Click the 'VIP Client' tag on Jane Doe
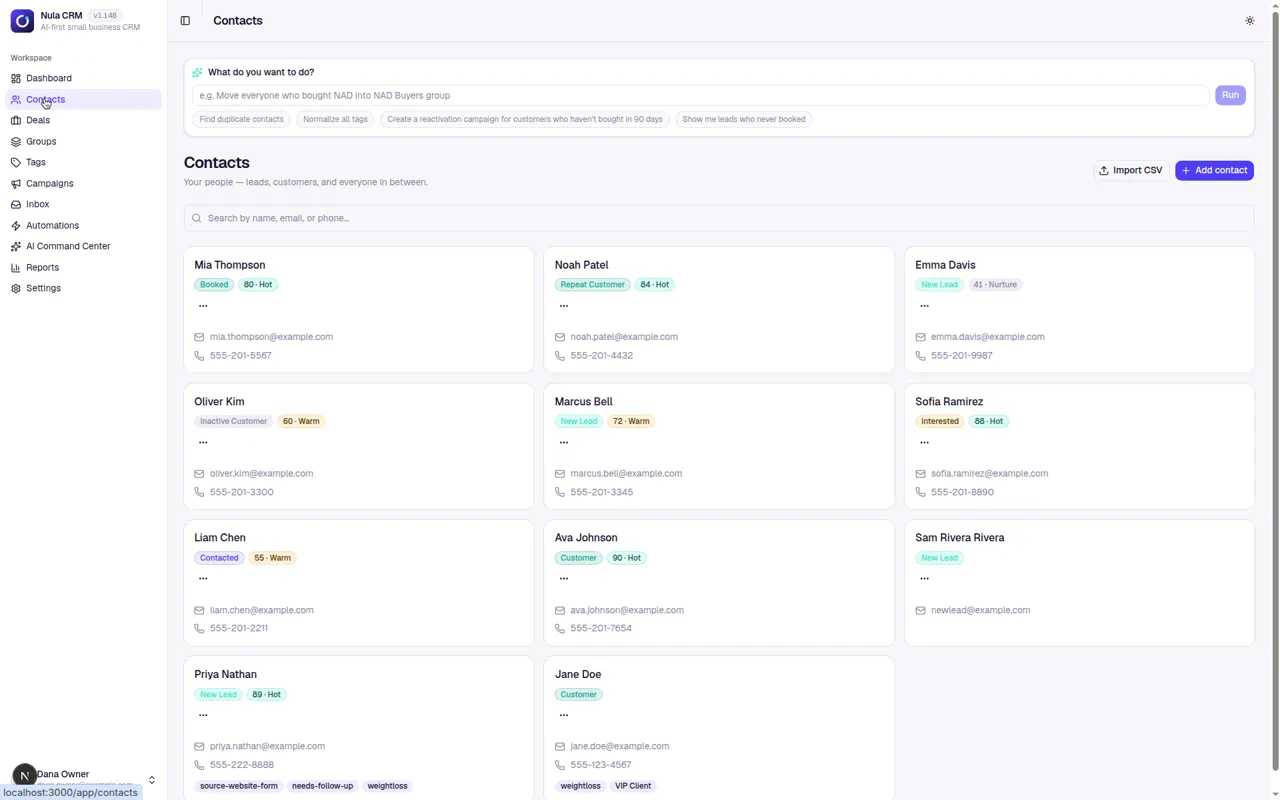The width and height of the screenshot is (1280, 800). click(x=633, y=786)
